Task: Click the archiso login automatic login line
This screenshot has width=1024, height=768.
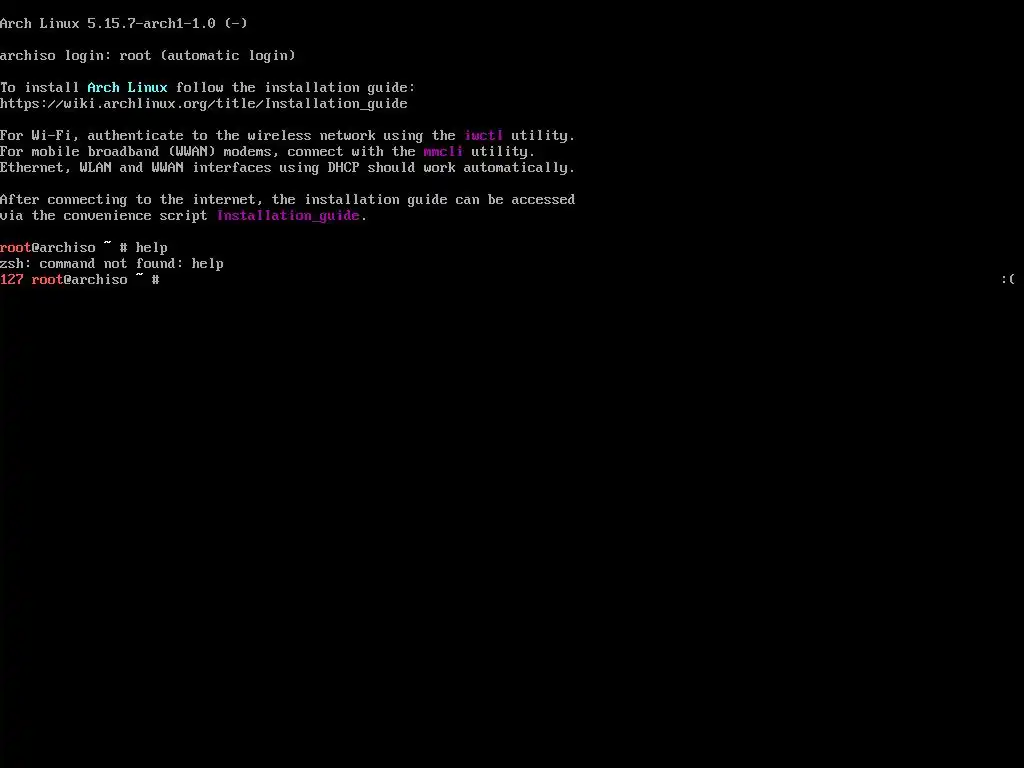Action: 148,56
